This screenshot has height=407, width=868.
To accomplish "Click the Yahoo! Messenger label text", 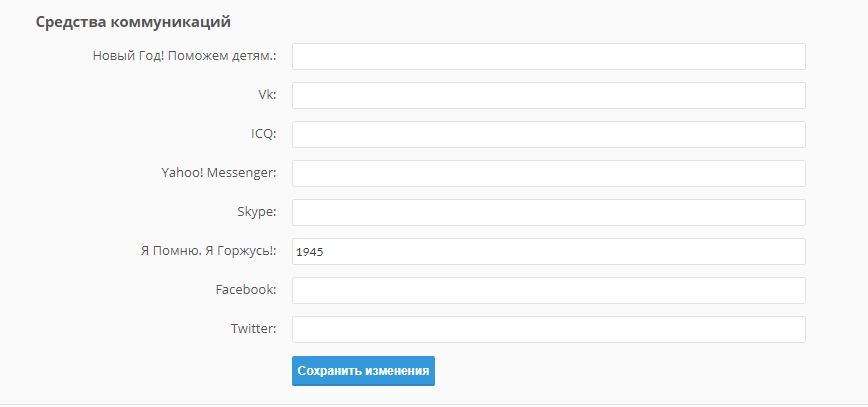I will (x=218, y=174).
